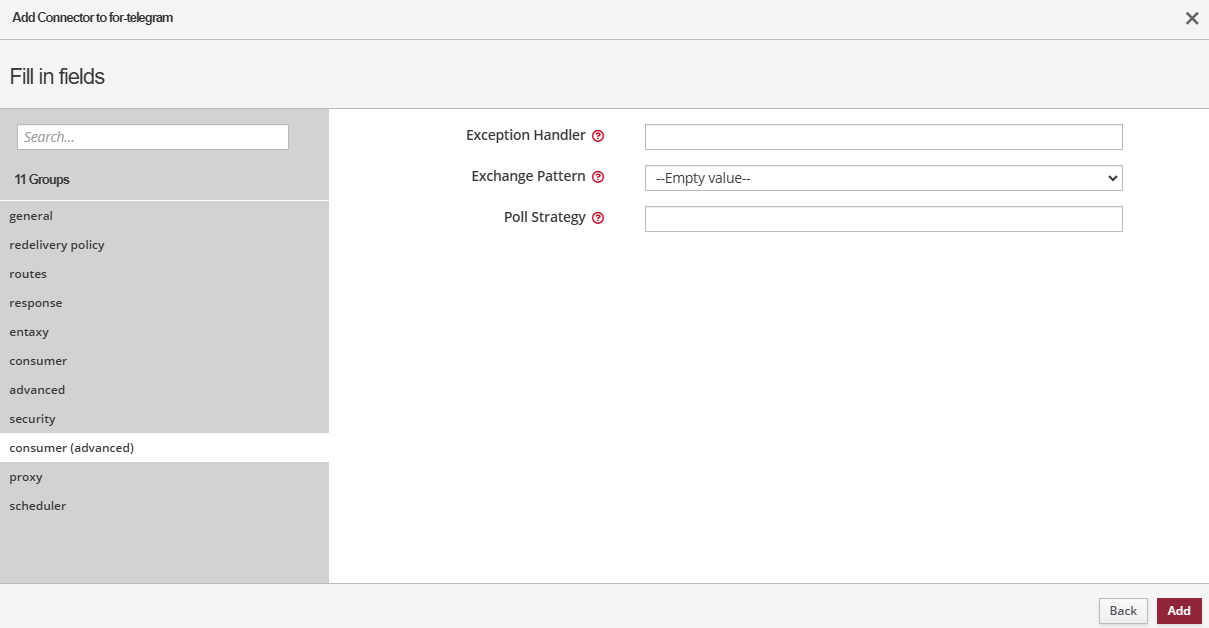1209x628 pixels.
Task: Go to the advanced group
Action: pyautogui.click(x=37, y=390)
